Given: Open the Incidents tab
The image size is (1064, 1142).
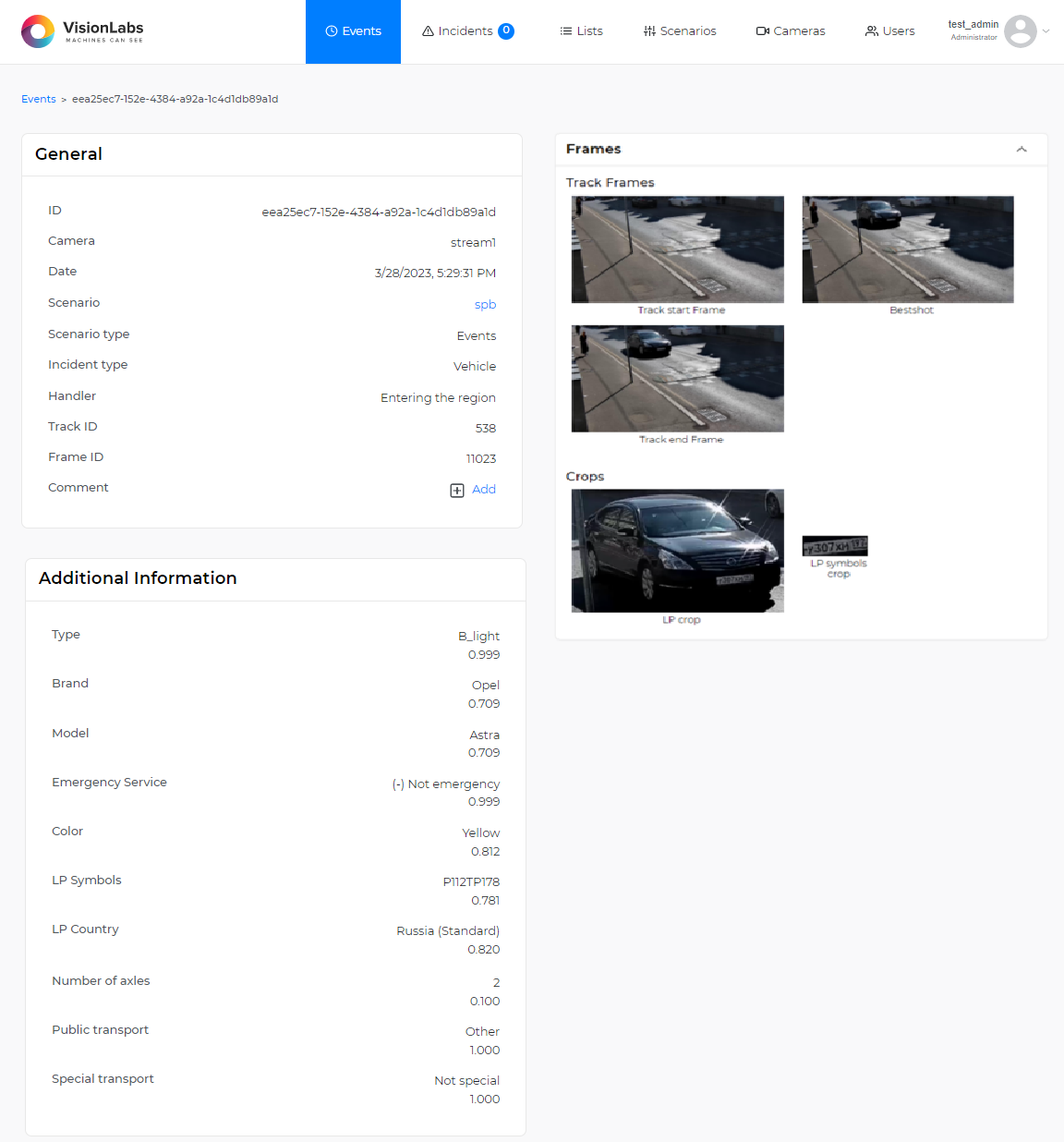Looking at the screenshot, I should pyautogui.click(x=467, y=31).
